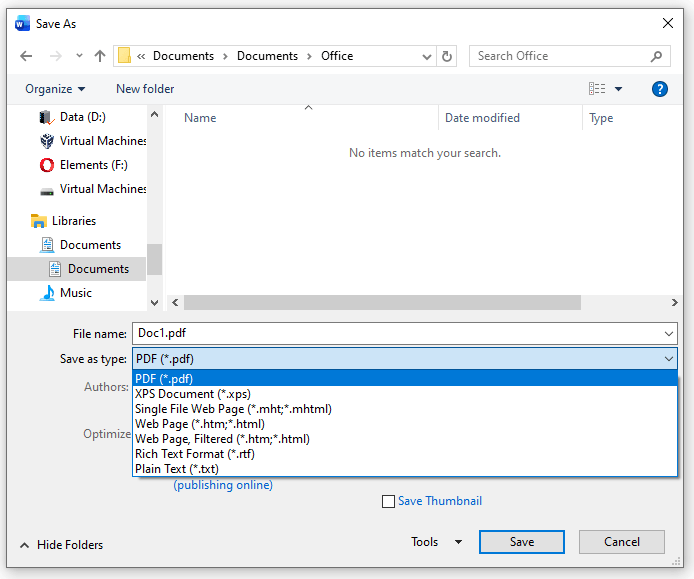This screenshot has height=579, width=694.
Task: Click the Libraries folder icon
Action: coord(39,221)
